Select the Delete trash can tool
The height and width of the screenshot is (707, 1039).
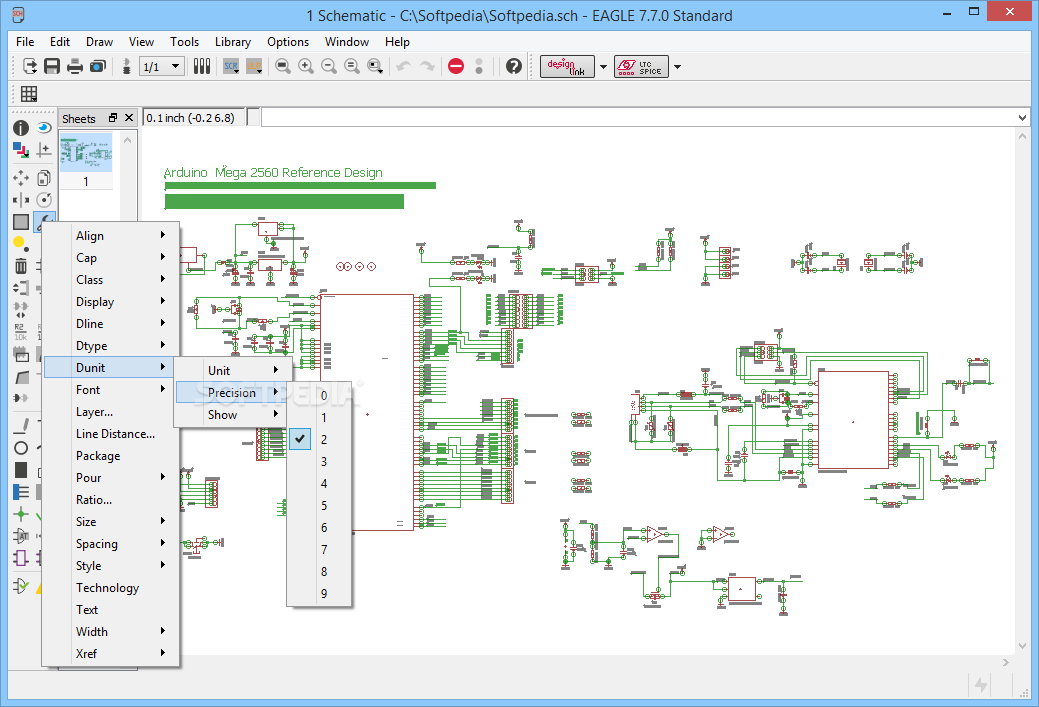(x=21, y=266)
